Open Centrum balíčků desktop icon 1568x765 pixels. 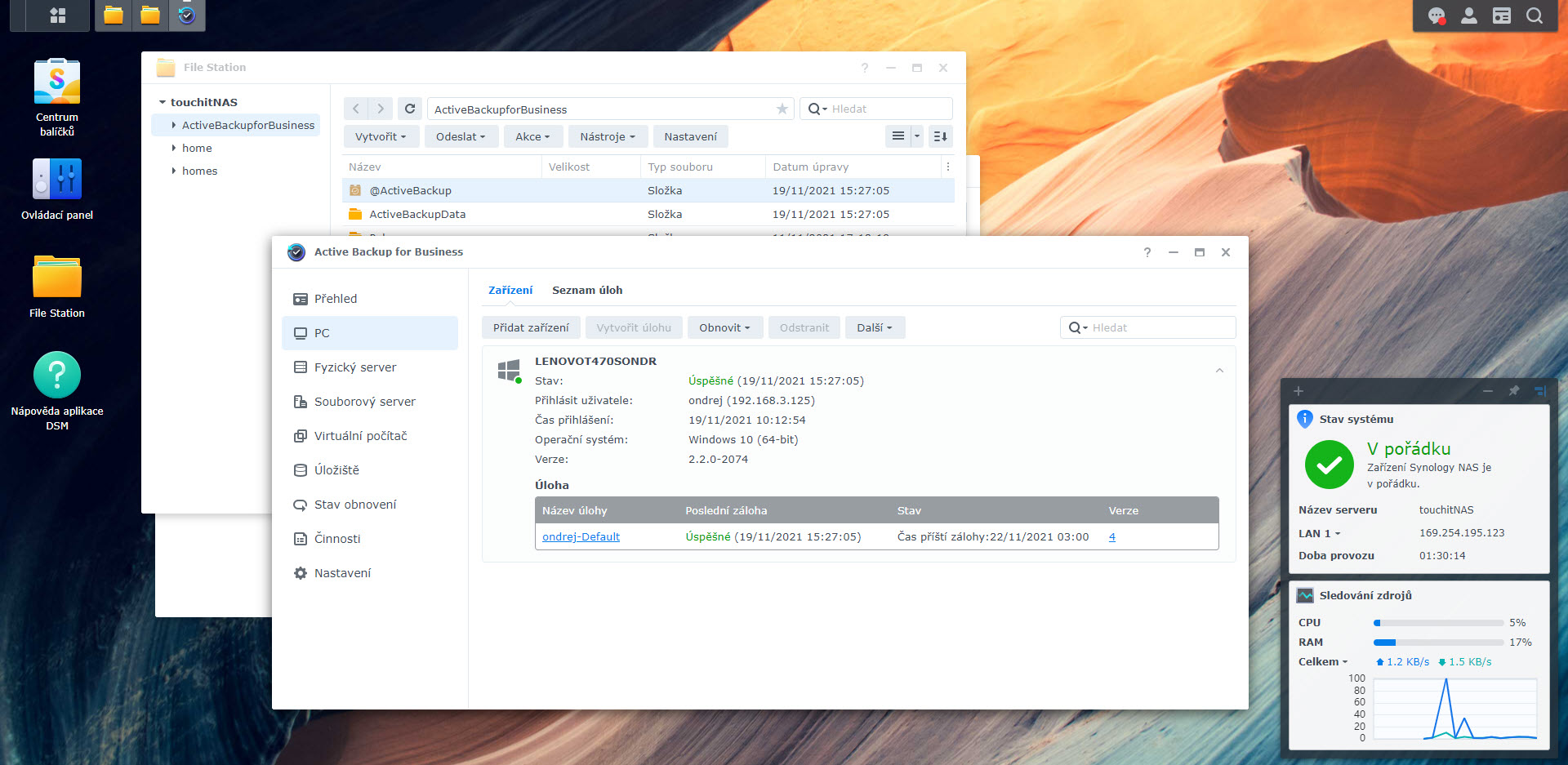(57, 82)
